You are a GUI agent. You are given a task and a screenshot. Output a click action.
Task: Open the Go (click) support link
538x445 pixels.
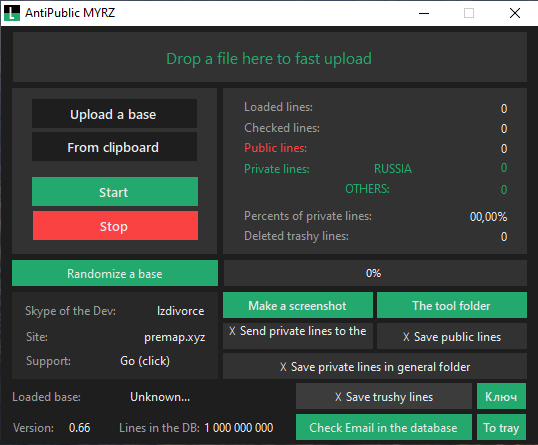click(x=145, y=361)
